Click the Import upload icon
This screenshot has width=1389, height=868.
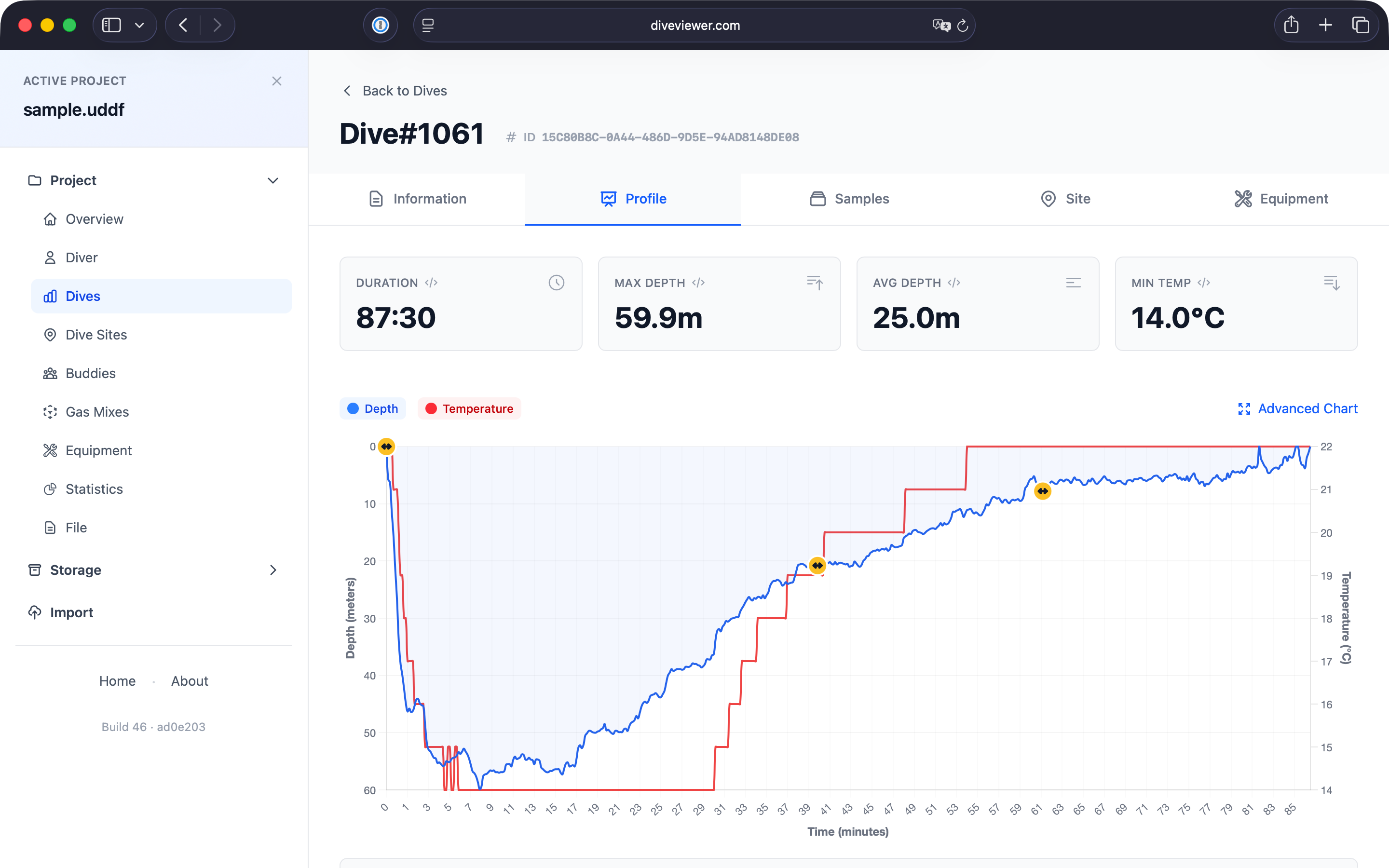(x=34, y=612)
